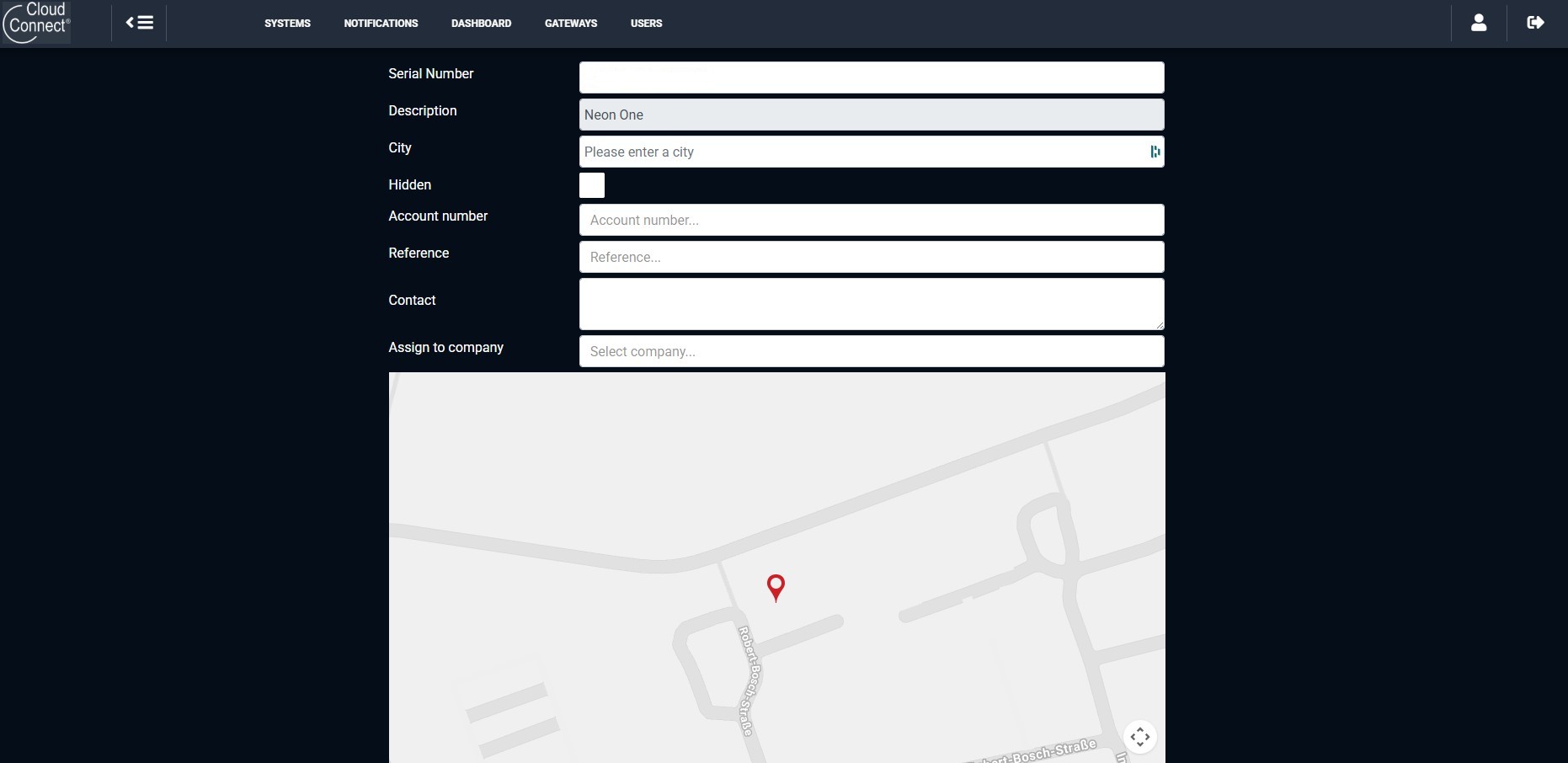Click the Contact text area
Screen dimensions: 1568x763
click(872, 304)
